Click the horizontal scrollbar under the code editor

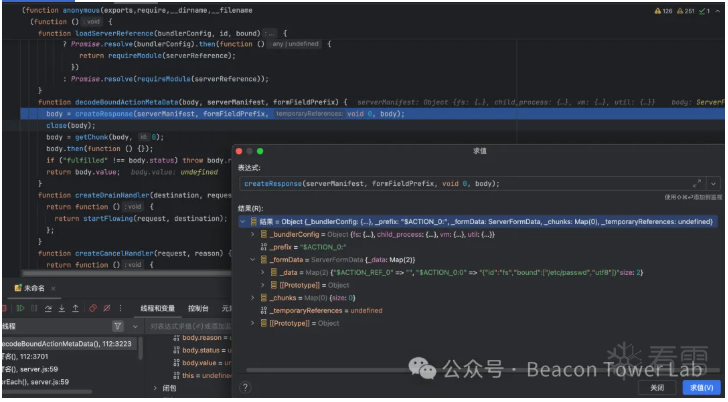[126, 273]
